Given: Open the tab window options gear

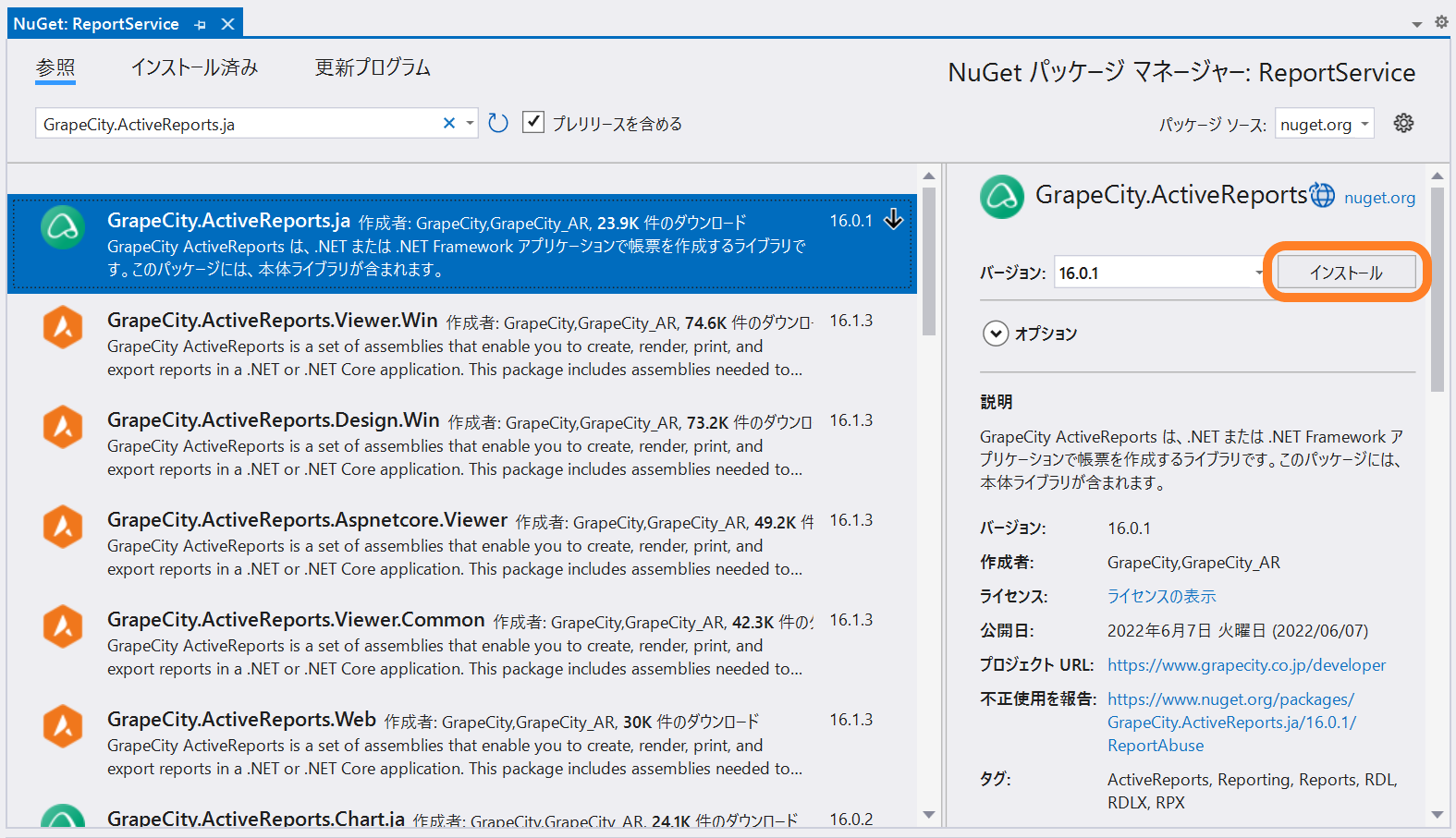Looking at the screenshot, I should point(1441,22).
